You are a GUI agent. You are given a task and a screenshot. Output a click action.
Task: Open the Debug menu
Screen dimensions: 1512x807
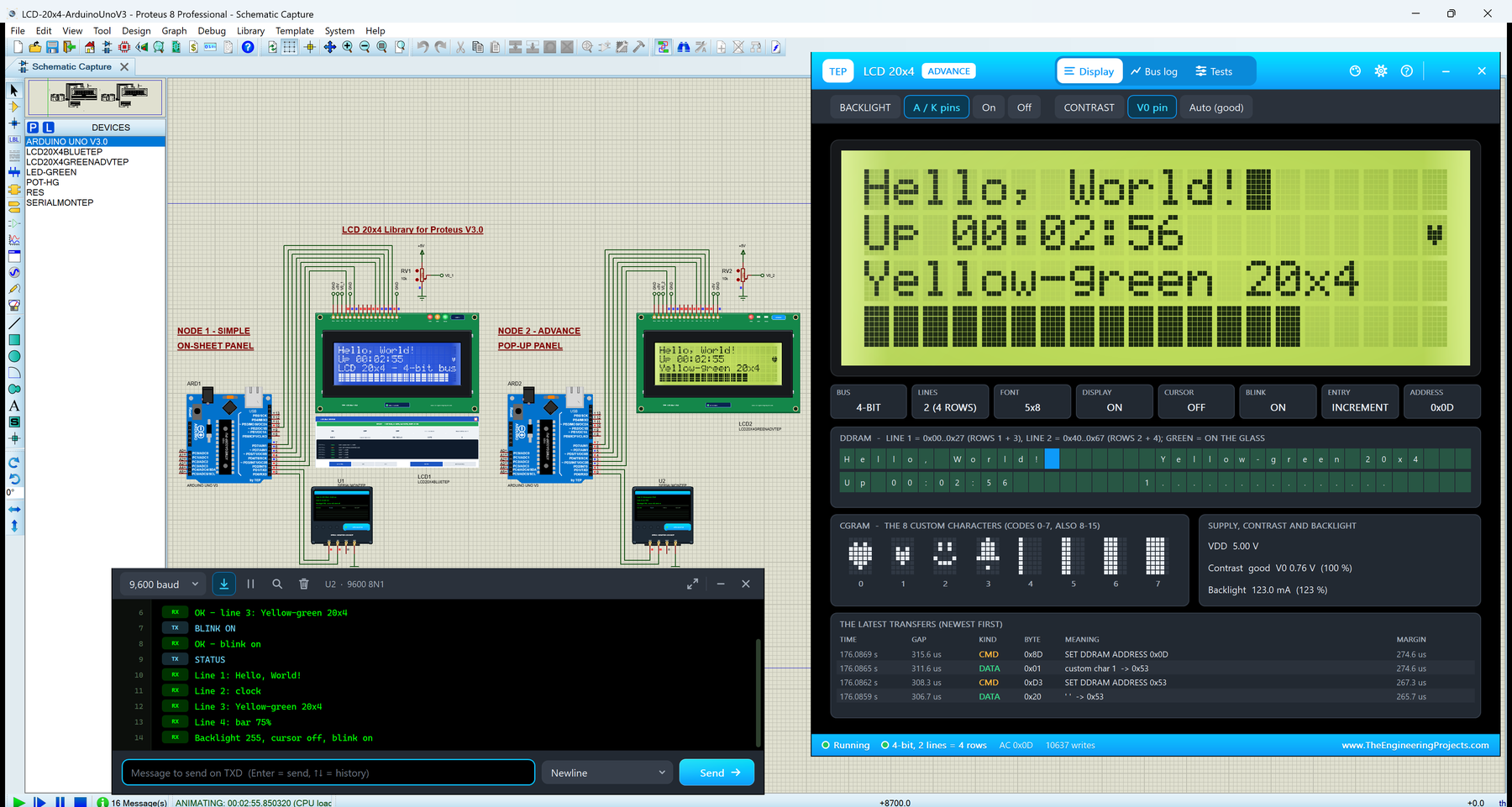(x=212, y=30)
